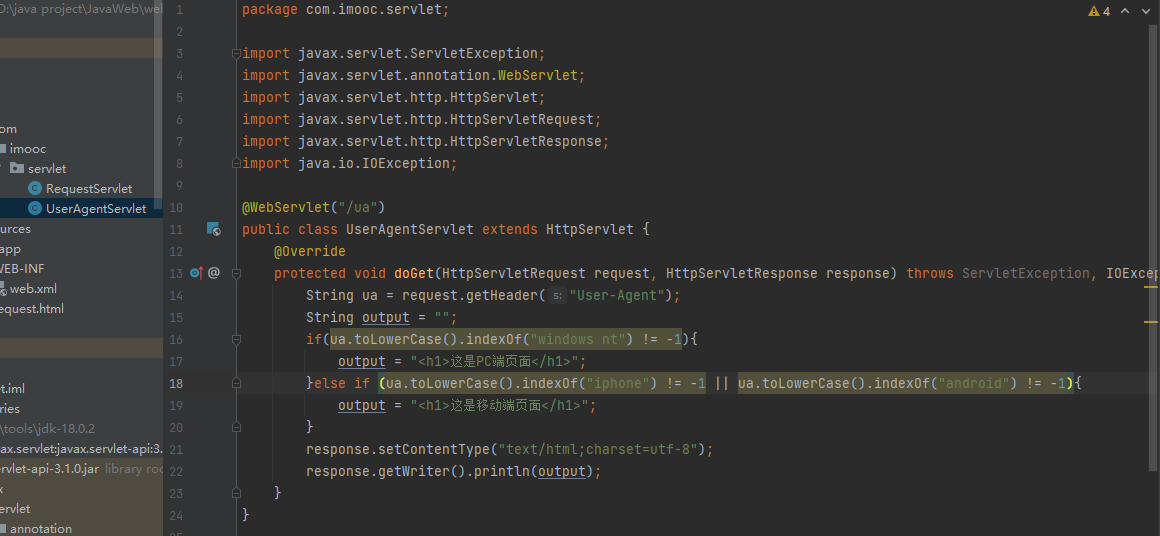Click the web.xml file icon
The height and width of the screenshot is (536, 1160).
click(3, 289)
